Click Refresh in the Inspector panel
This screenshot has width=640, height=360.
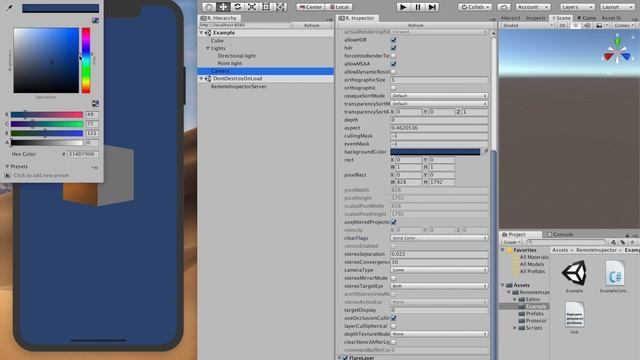point(416,25)
